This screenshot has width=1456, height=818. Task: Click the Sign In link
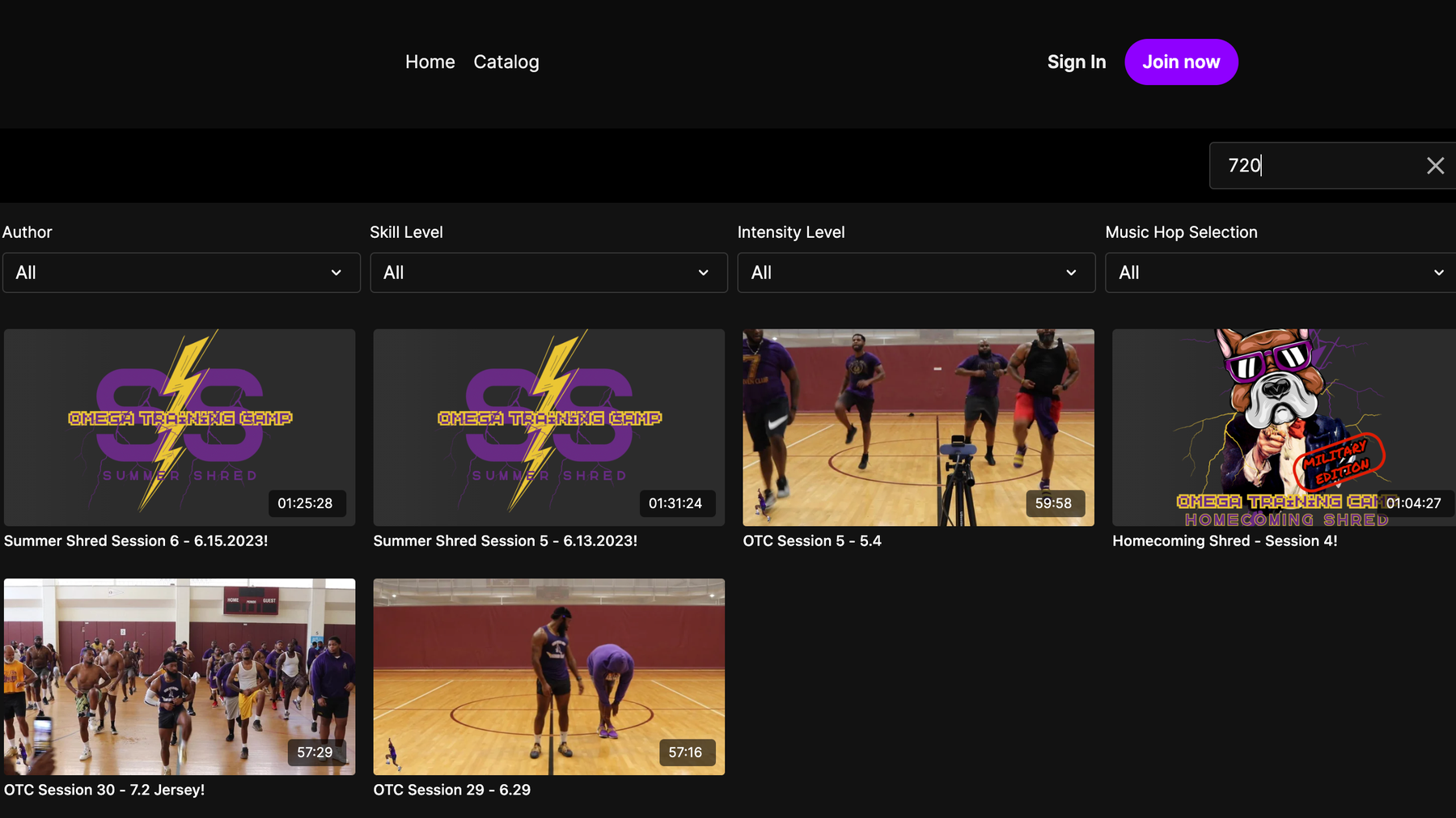coord(1076,62)
